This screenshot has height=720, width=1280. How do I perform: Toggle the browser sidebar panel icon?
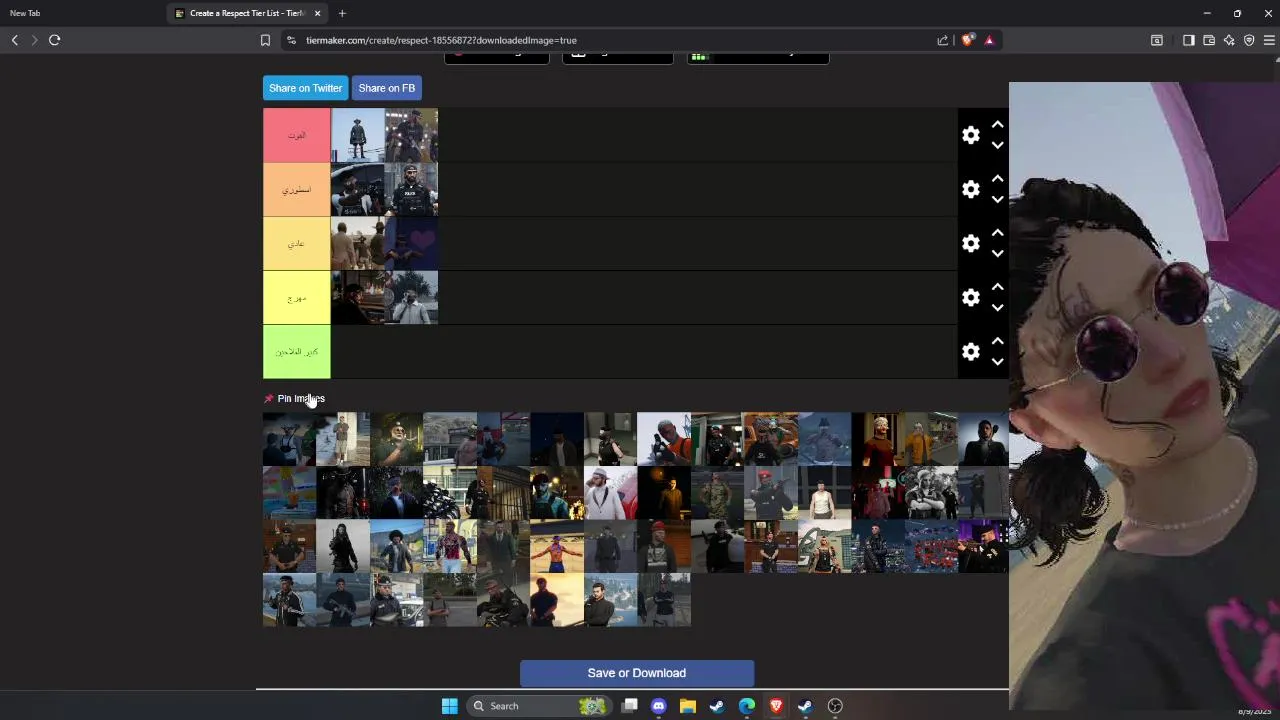1189,40
